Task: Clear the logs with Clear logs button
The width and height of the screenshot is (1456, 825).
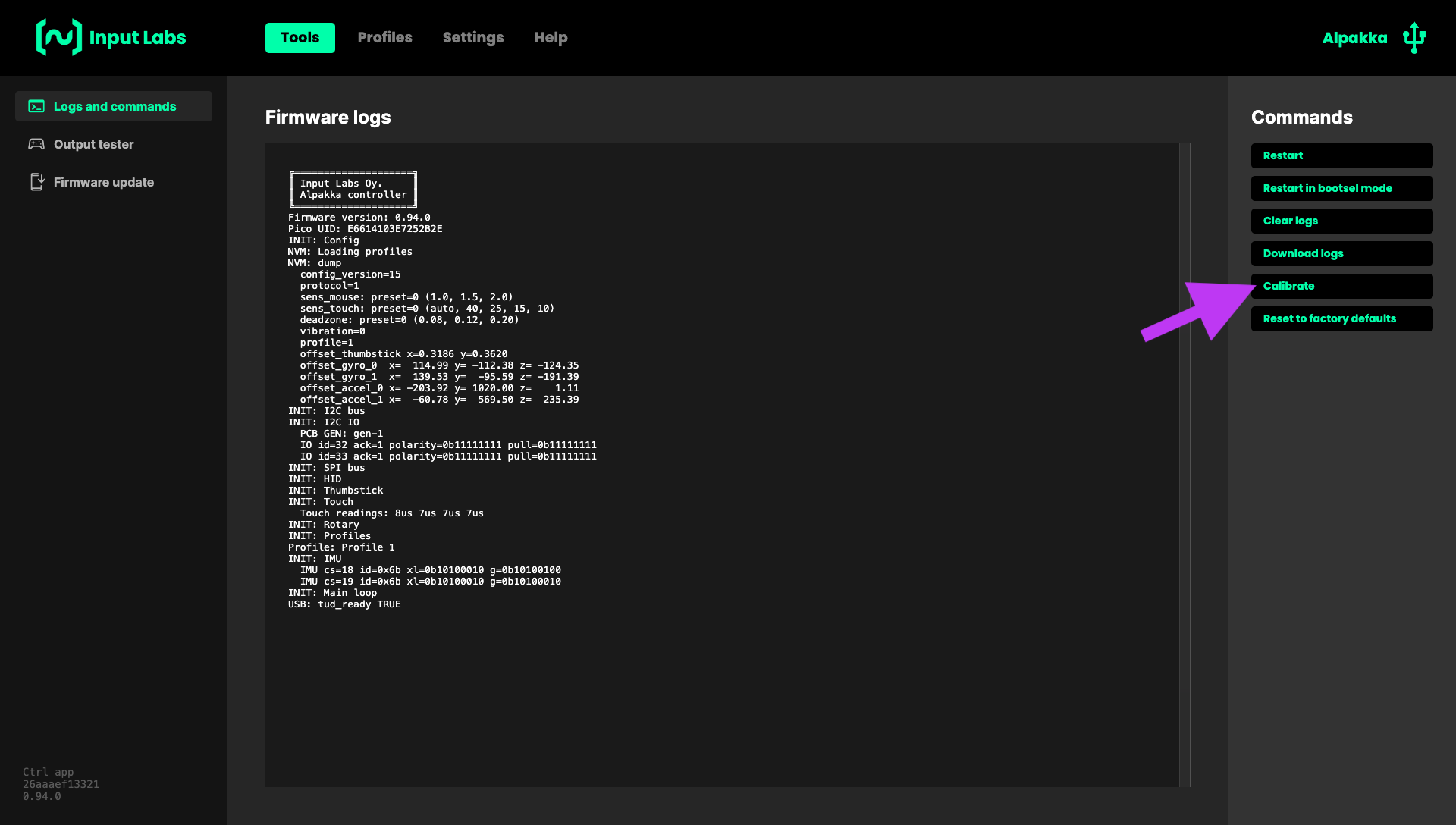Action: tap(1341, 221)
